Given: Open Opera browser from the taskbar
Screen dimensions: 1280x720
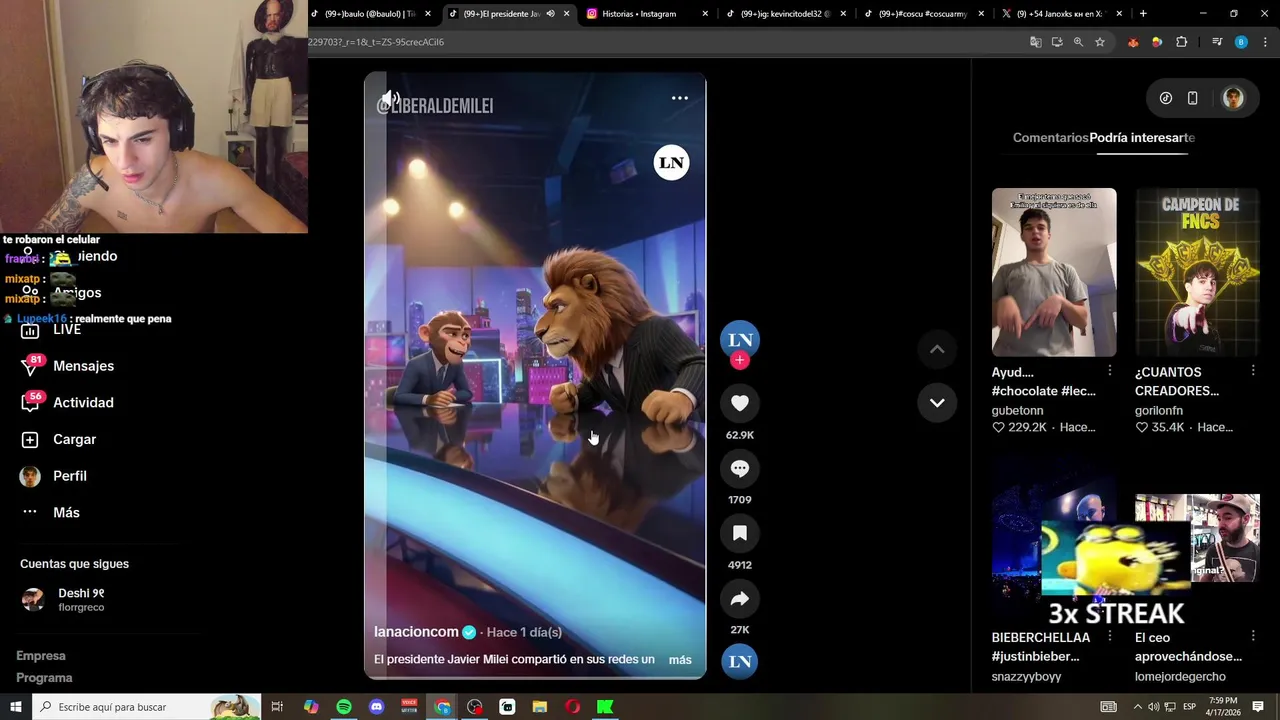Looking at the screenshot, I should coord(573,707).
